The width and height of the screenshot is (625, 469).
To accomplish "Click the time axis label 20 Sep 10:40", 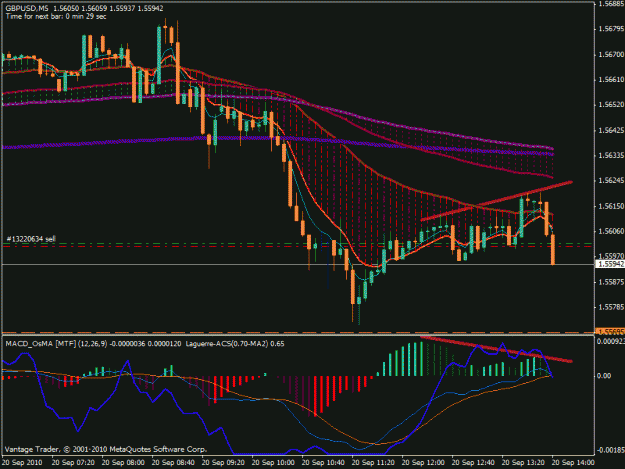I will pos(323,463).
